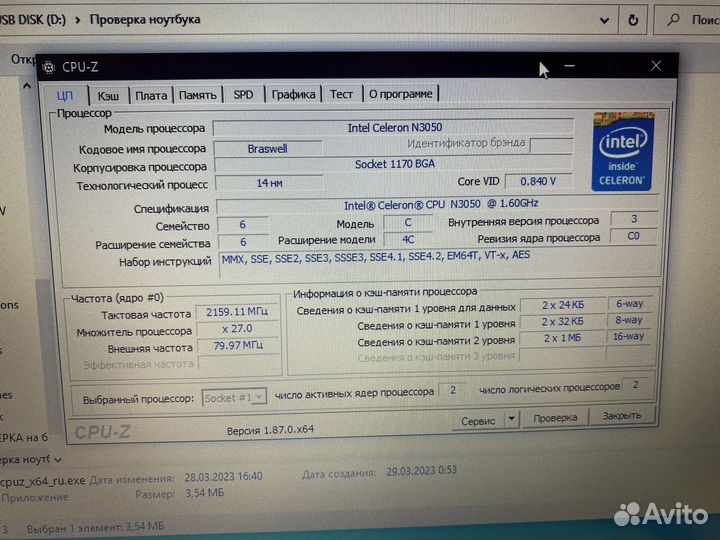Open the Кэш tab
This screenshot has width=720, height=540.
tap(108, 96)
